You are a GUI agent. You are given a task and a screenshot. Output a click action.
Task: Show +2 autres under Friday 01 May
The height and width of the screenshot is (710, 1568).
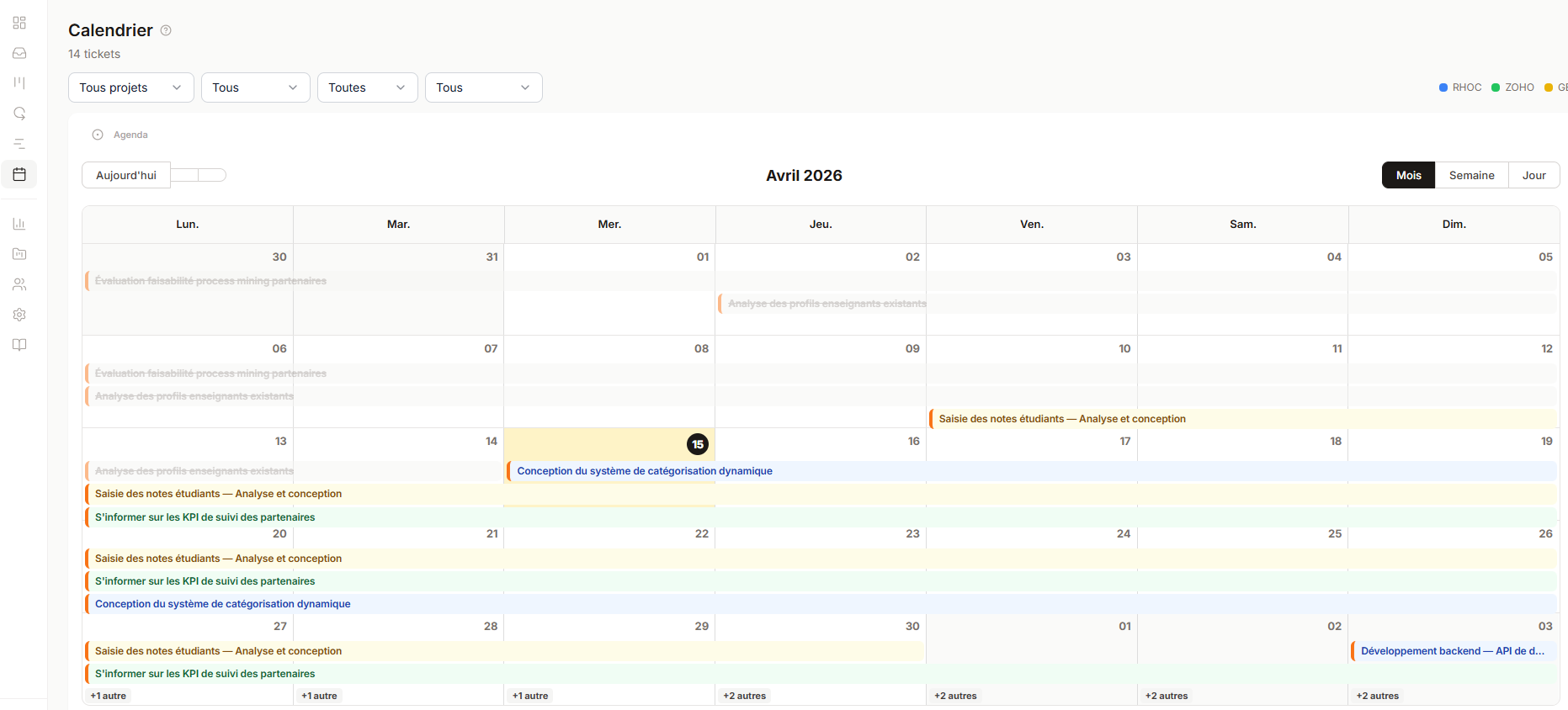[956, 696]
